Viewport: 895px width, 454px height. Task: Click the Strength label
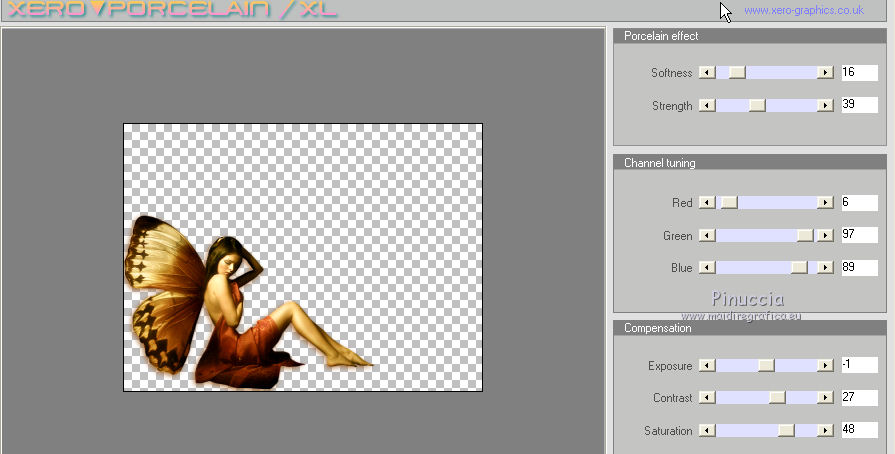click(x=672, y=106)
